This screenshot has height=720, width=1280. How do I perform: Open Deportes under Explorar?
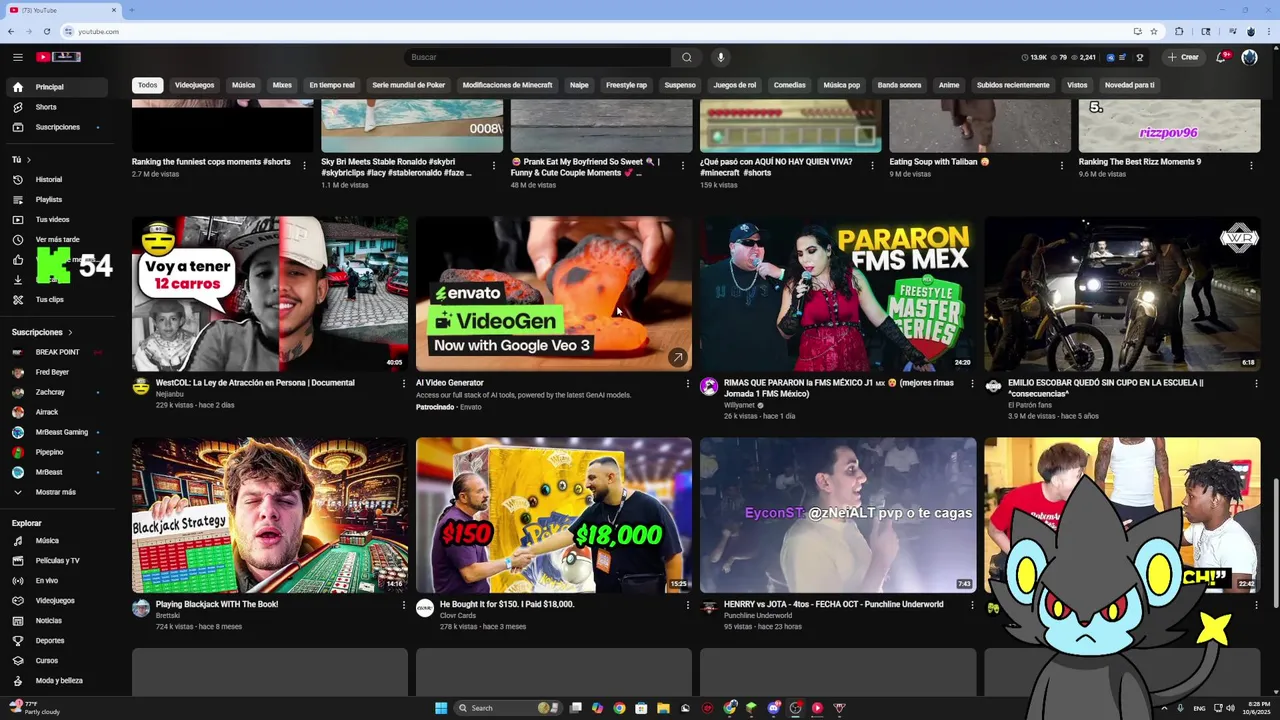pos(56,640)
